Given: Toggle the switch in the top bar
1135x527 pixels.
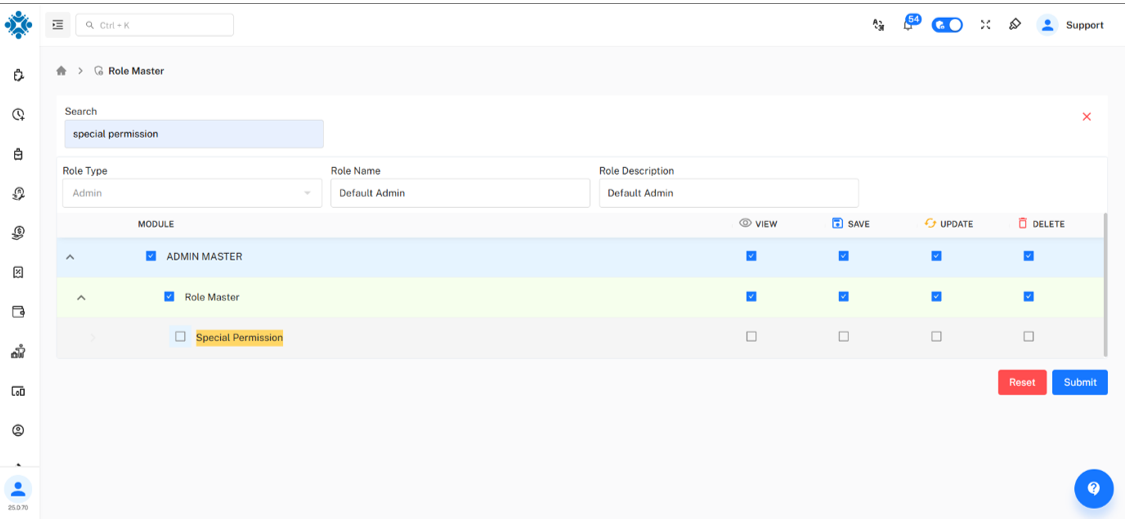Looking at the screenshot, I should point(947,25).
